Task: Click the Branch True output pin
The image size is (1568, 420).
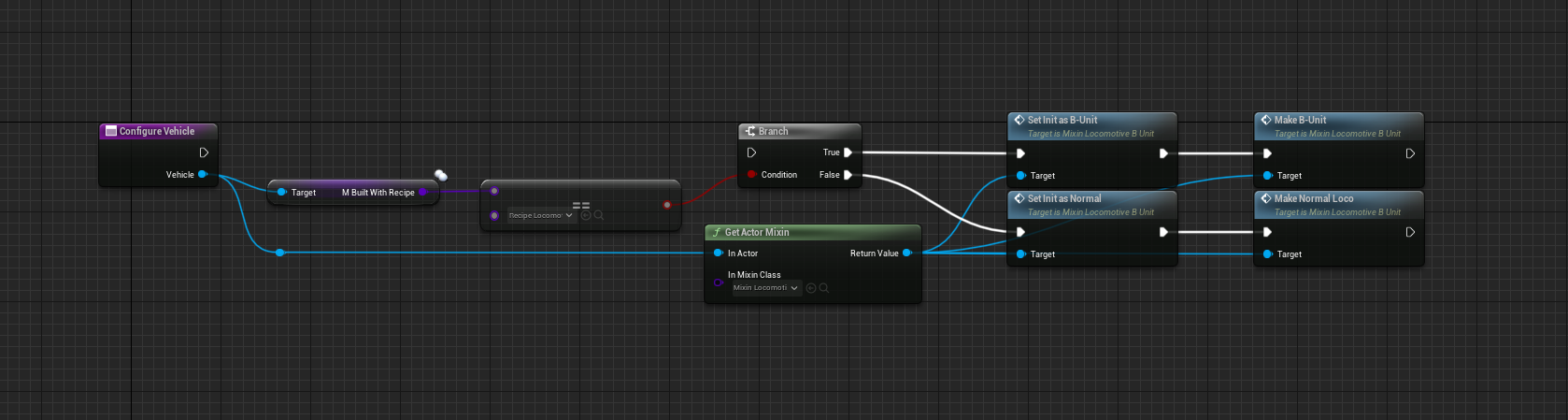Action: [x=848, y=152]
